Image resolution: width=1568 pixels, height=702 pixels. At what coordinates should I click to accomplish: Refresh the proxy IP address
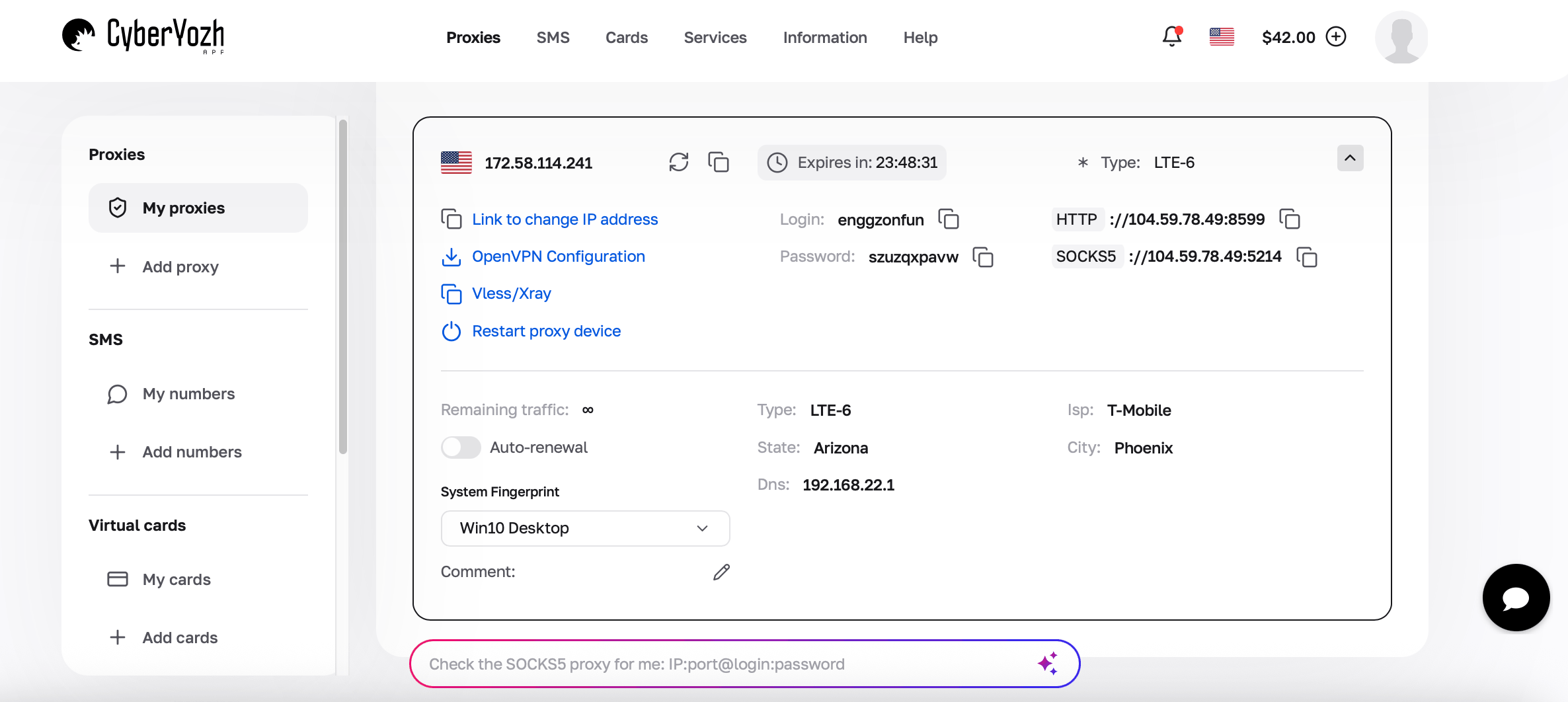click(678, 162)
